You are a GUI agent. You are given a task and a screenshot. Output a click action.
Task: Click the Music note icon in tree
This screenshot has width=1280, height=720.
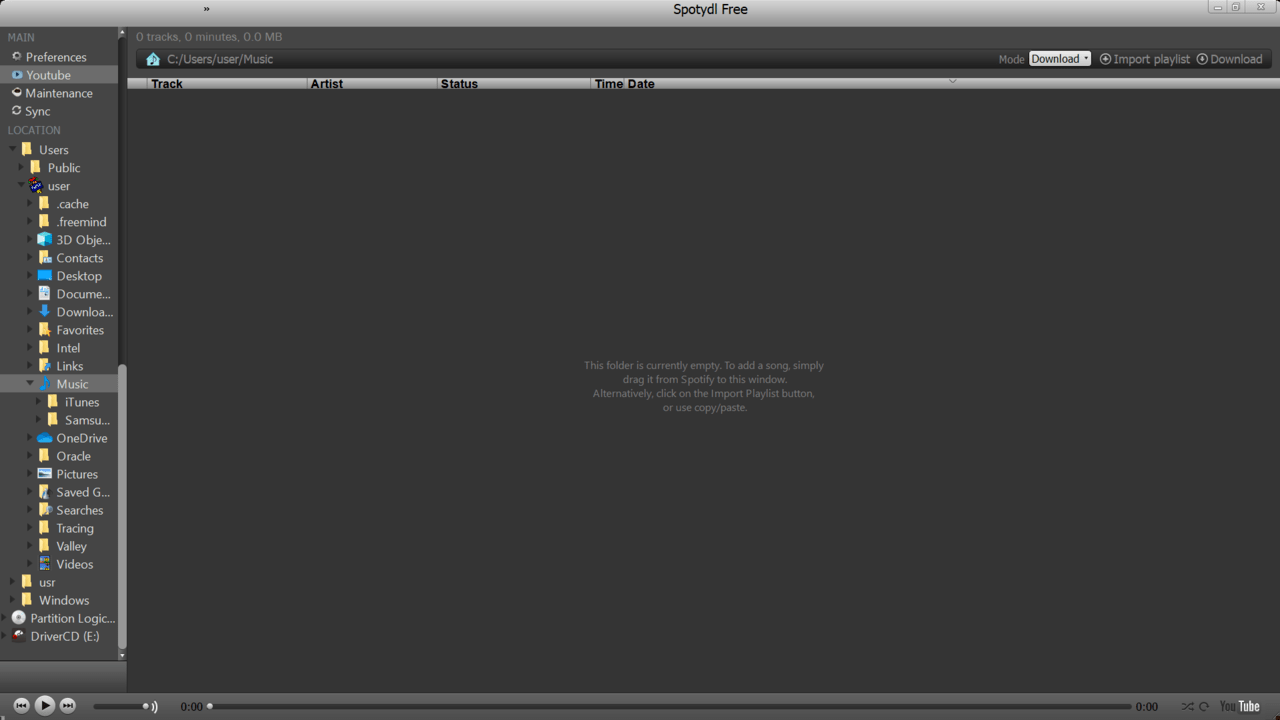point(44,383)
